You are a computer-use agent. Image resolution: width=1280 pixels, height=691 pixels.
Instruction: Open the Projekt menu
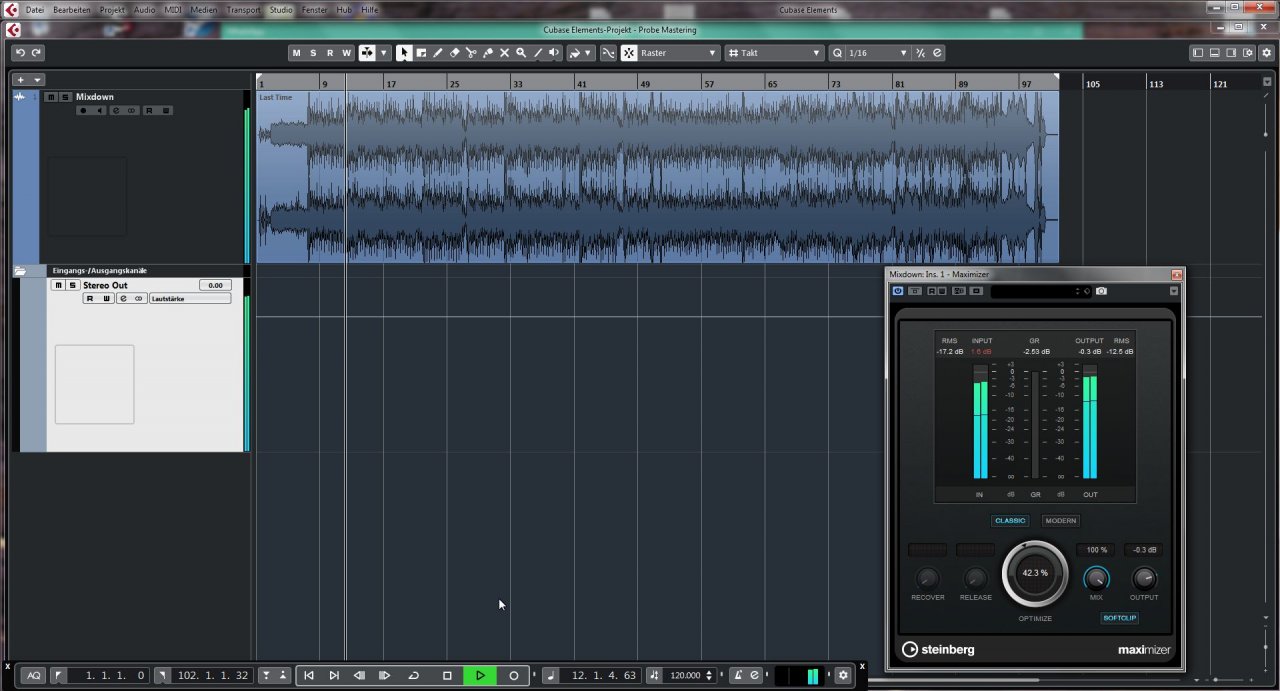pyautogui.click(x=112, y=10)
